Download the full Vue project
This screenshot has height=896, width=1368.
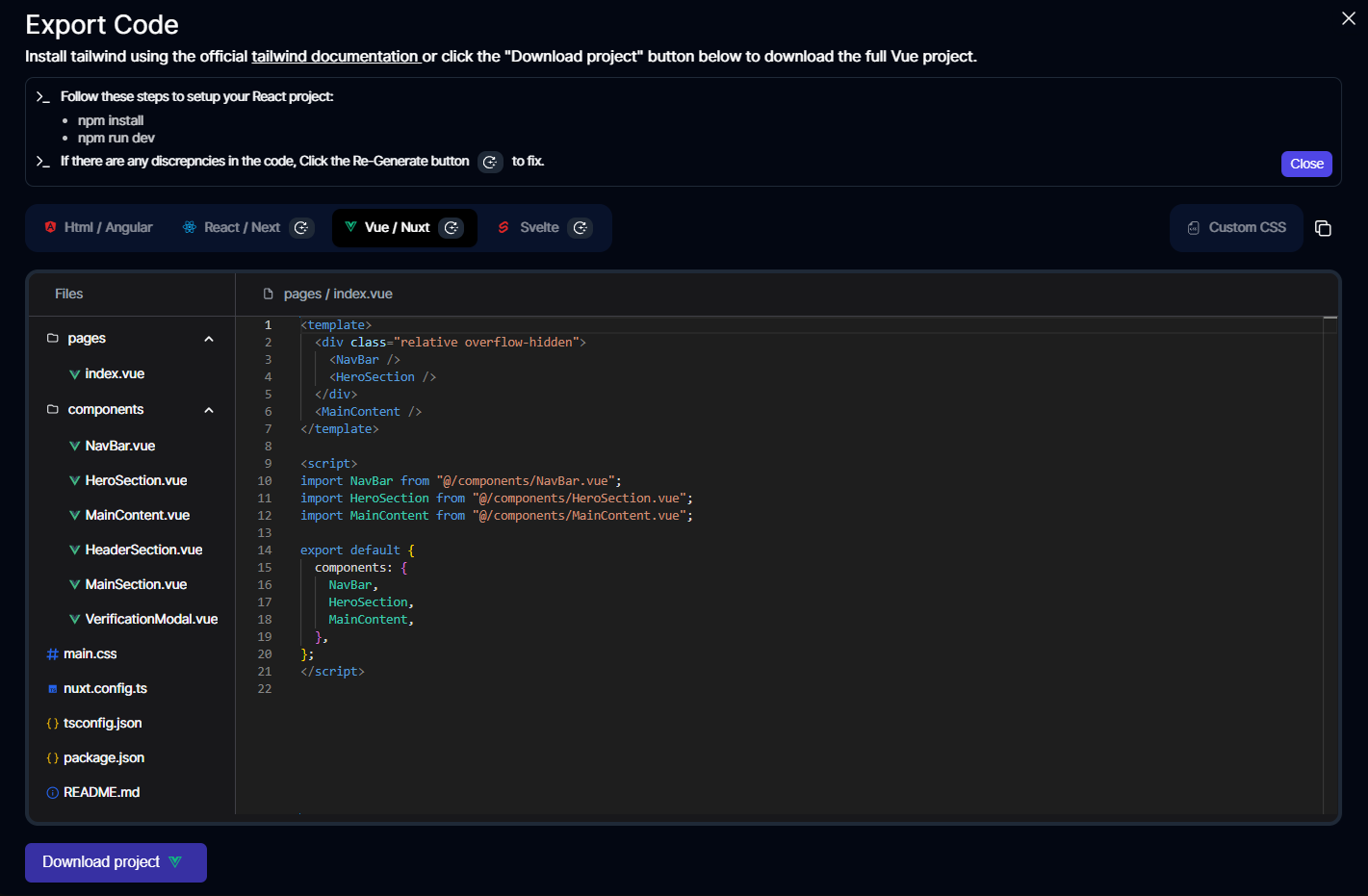point(116,862)
